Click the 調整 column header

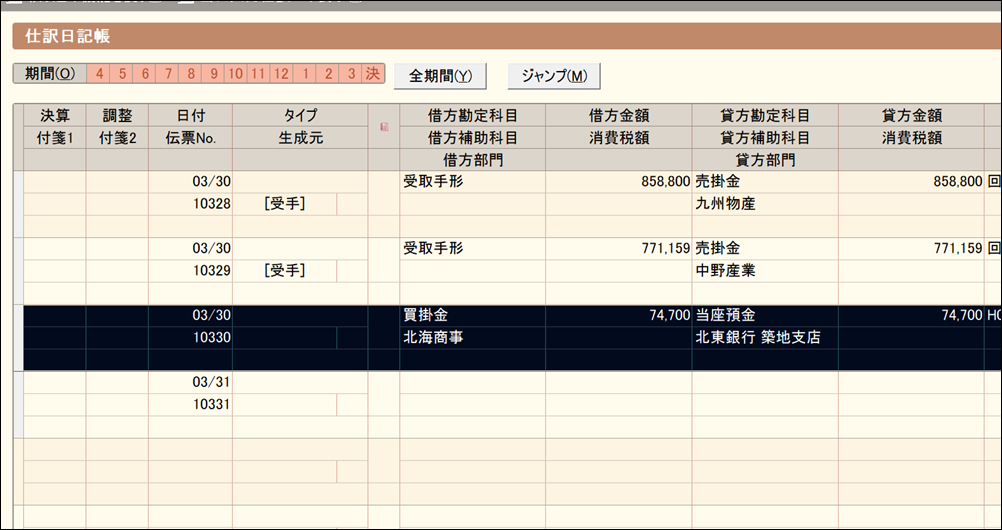117,116
